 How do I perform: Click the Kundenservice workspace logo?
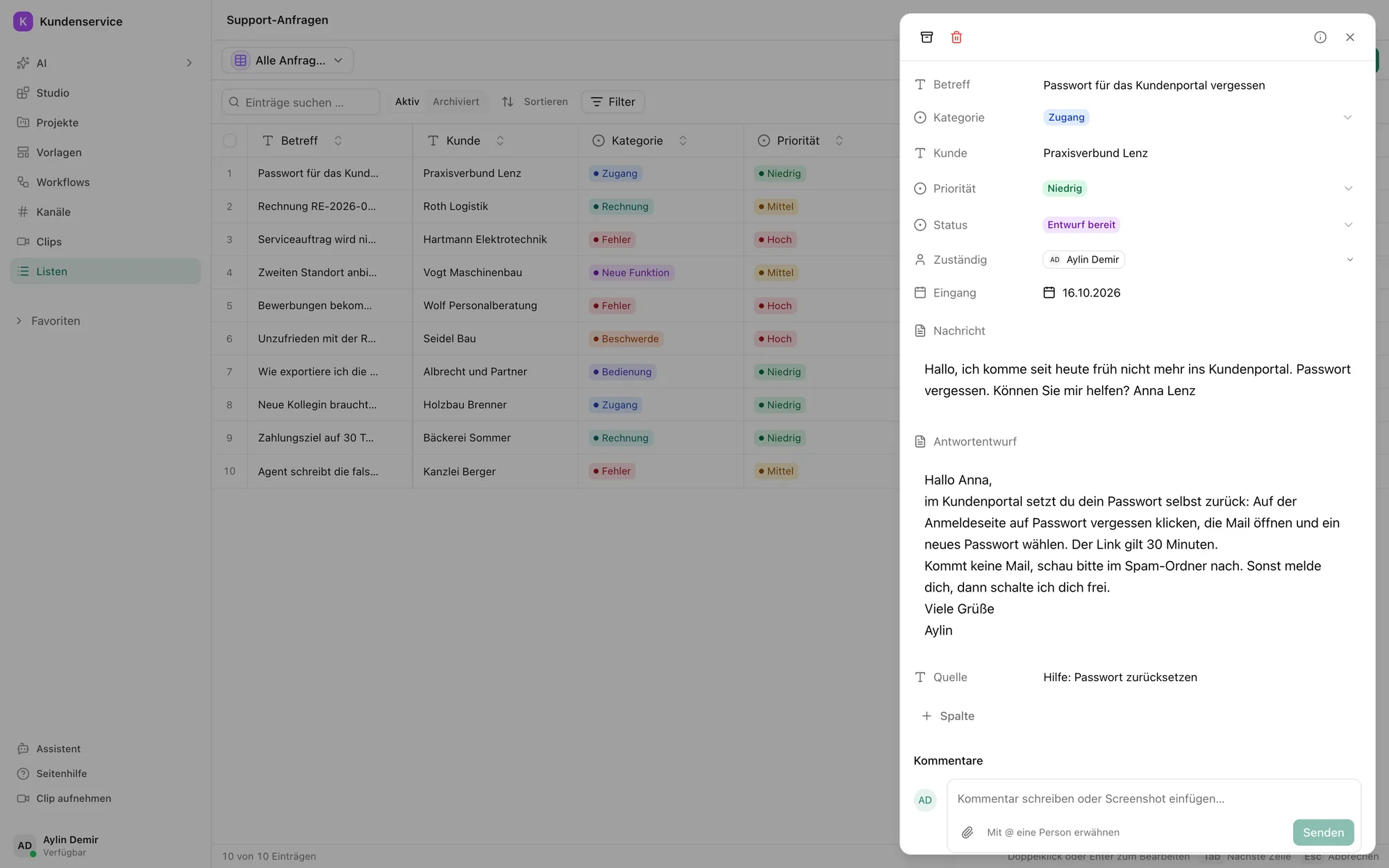tap(23, 22)
